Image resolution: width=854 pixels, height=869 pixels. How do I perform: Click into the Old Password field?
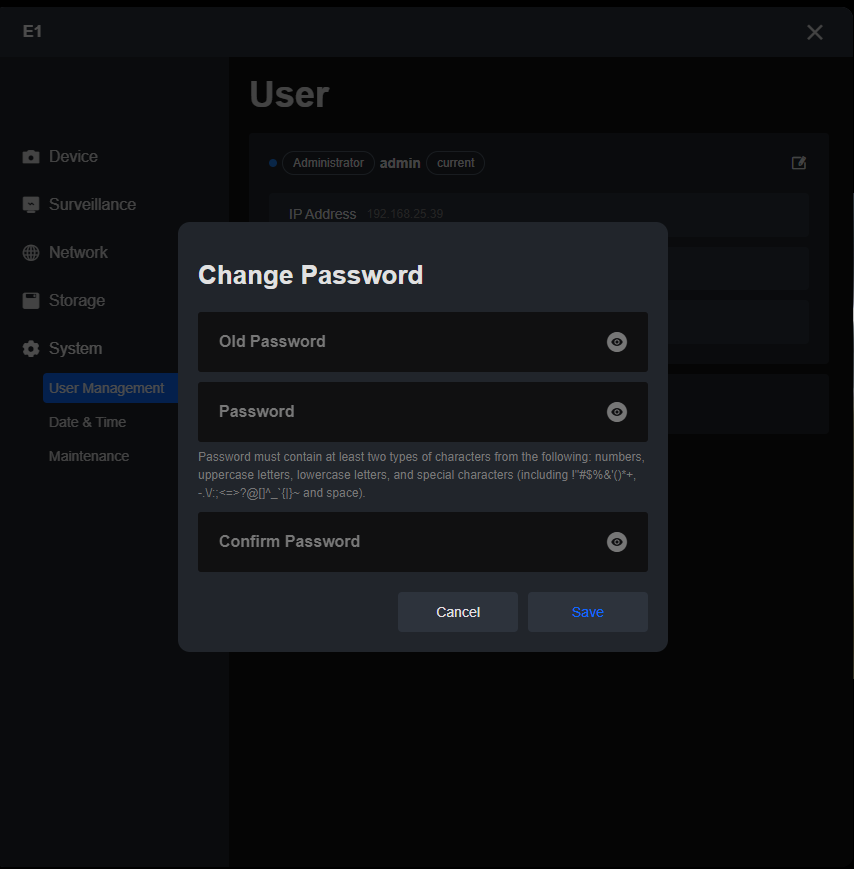click(x=422, y=342)
